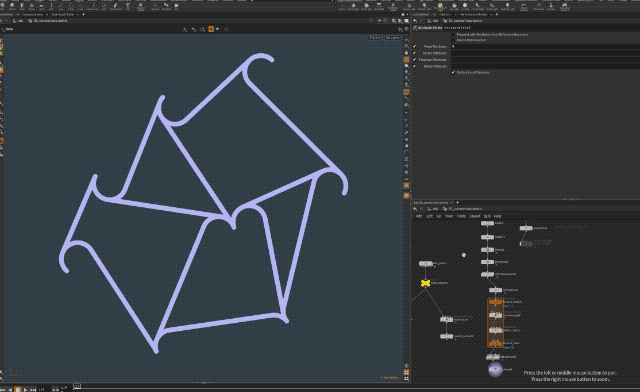The image size is (640, 392).
Task: Open the Edit menu in network editor
Action: point(430,216)
